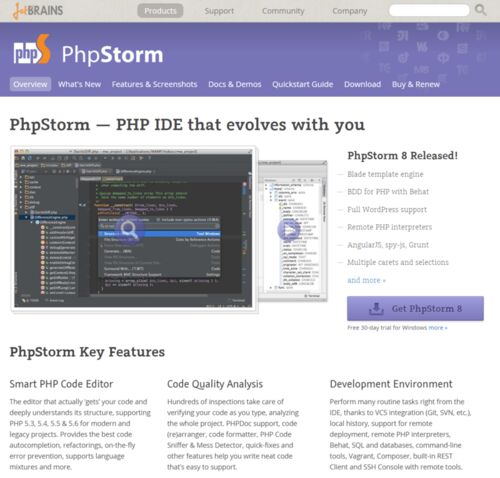Click 'PhpStorm Key Features' heading
Screen dimensions: 500x478
[87, 352]
